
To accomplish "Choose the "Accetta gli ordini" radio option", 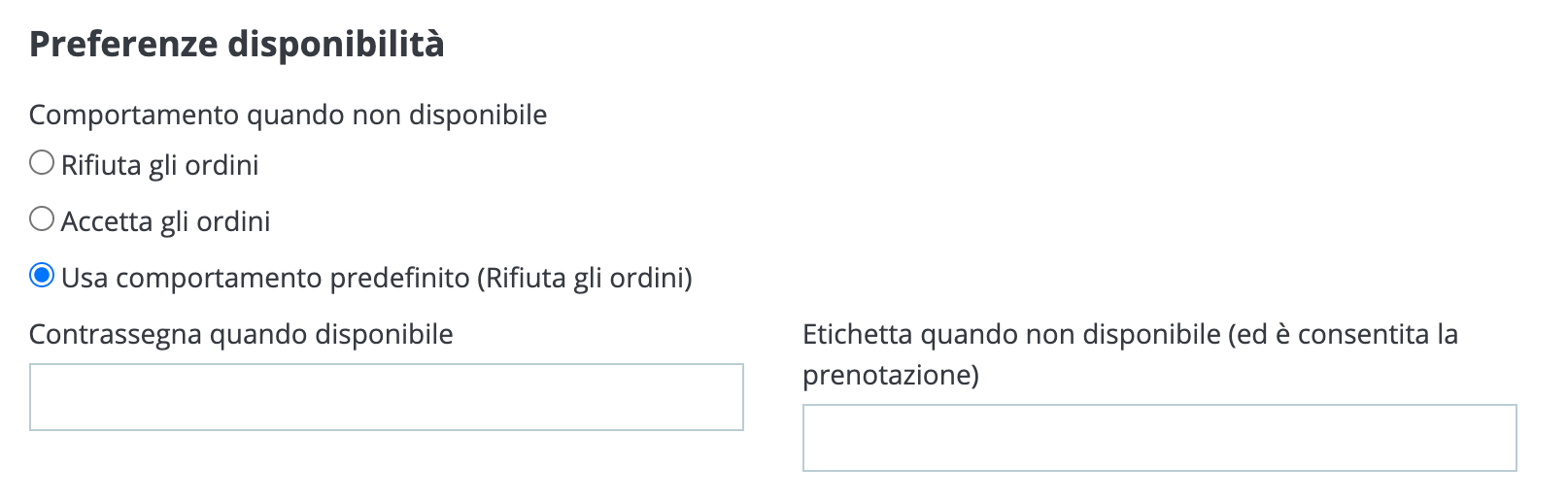I will (x=42, y=219).
